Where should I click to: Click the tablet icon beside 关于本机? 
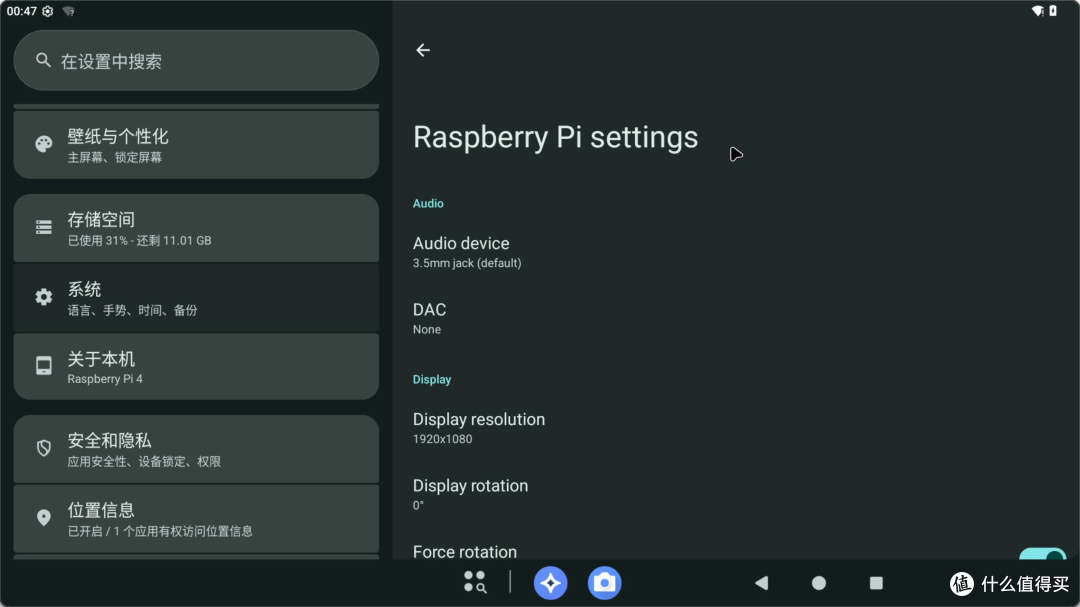(43, 366)
